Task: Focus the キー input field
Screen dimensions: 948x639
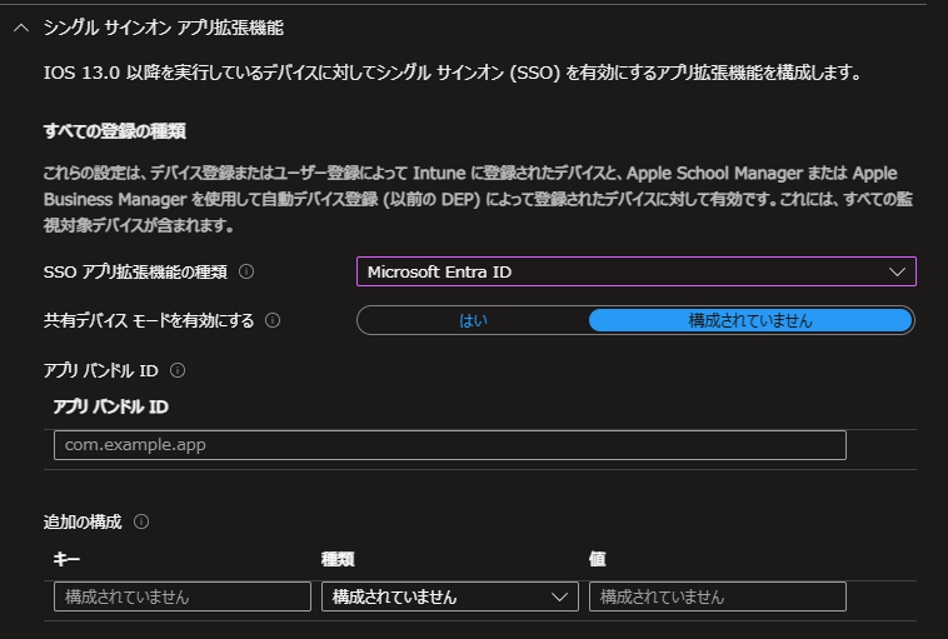Action: click(182, 597)
